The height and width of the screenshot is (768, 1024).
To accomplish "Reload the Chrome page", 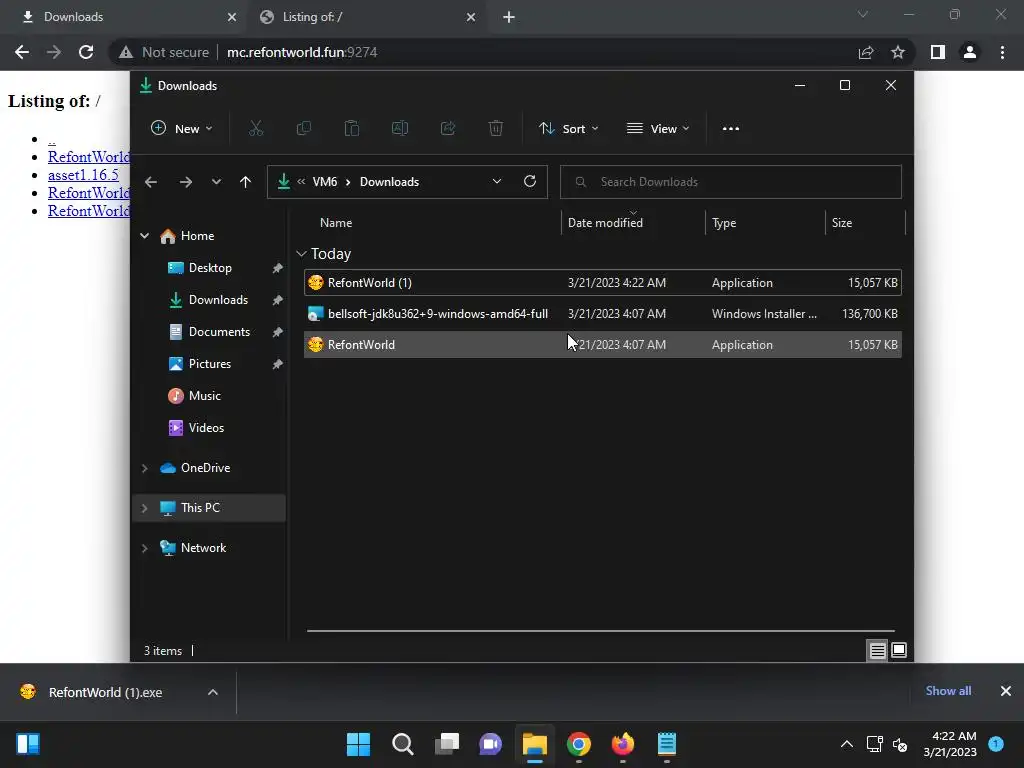I will tap(86, 52).
